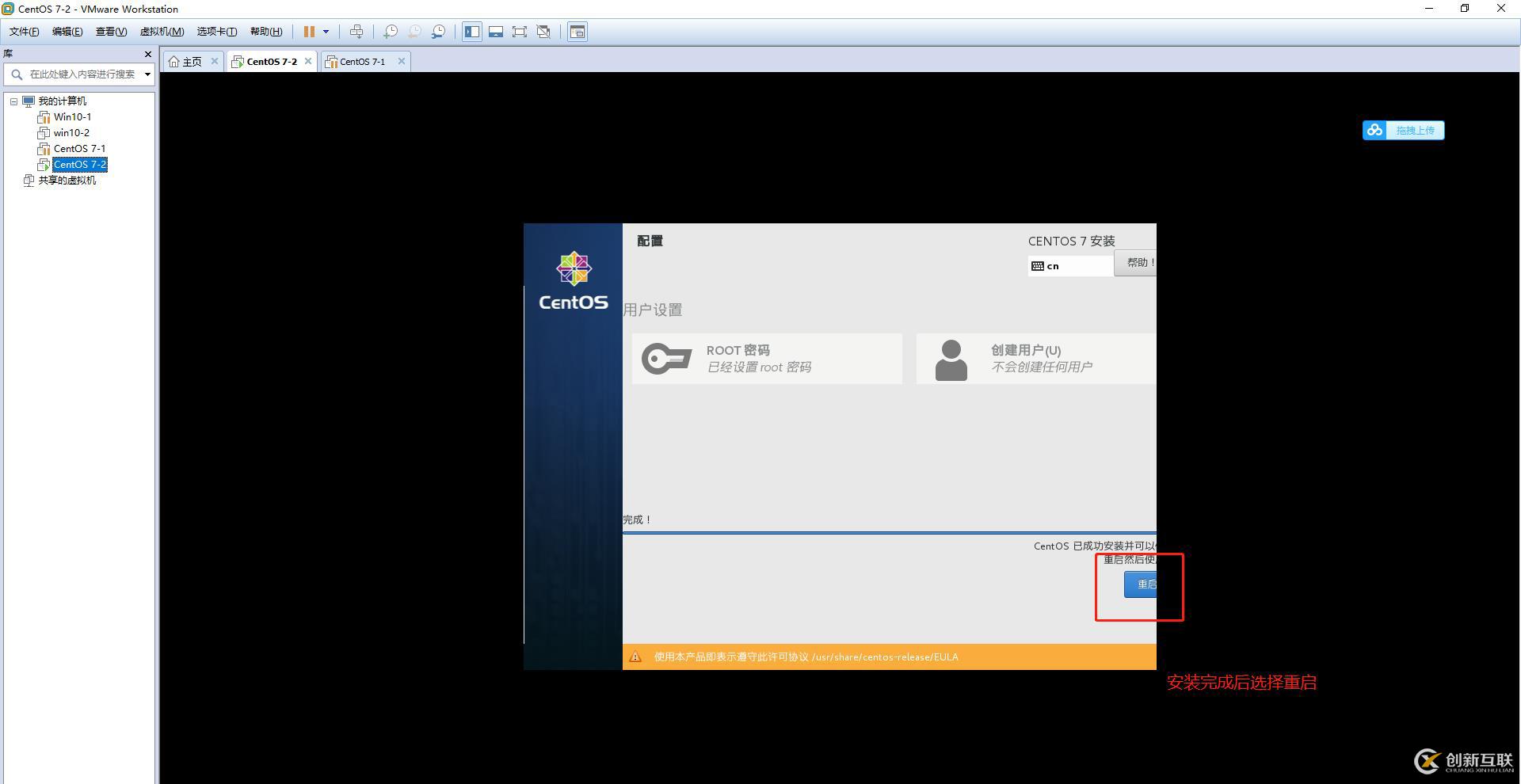Toggle the library sidebar view icon
Screen dimensions: 1521x784
pos(472,32)
